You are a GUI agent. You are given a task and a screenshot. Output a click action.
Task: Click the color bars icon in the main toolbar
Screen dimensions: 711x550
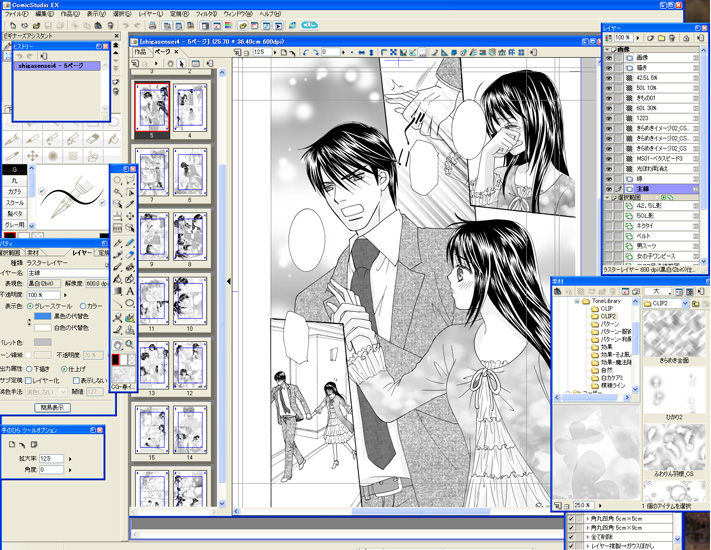tap(228, 25)
